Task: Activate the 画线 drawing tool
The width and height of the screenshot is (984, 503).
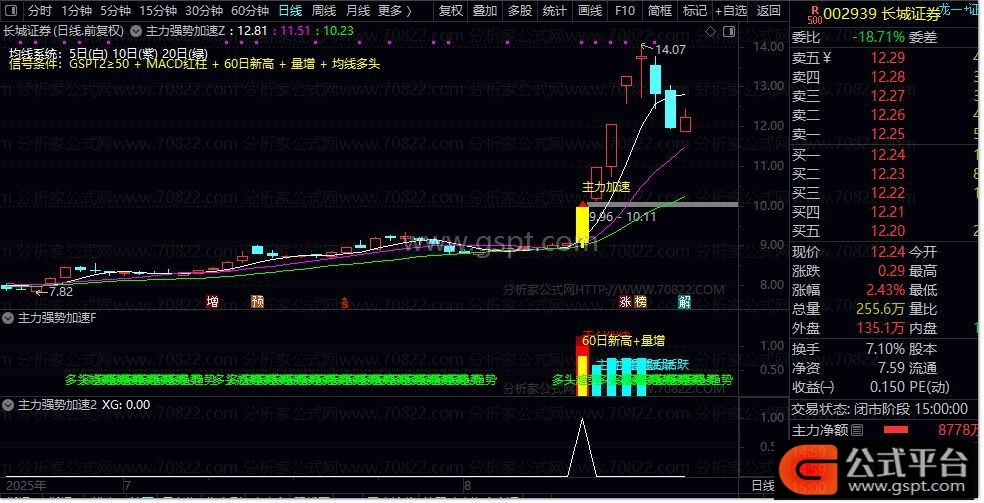Action: [589, 11]
